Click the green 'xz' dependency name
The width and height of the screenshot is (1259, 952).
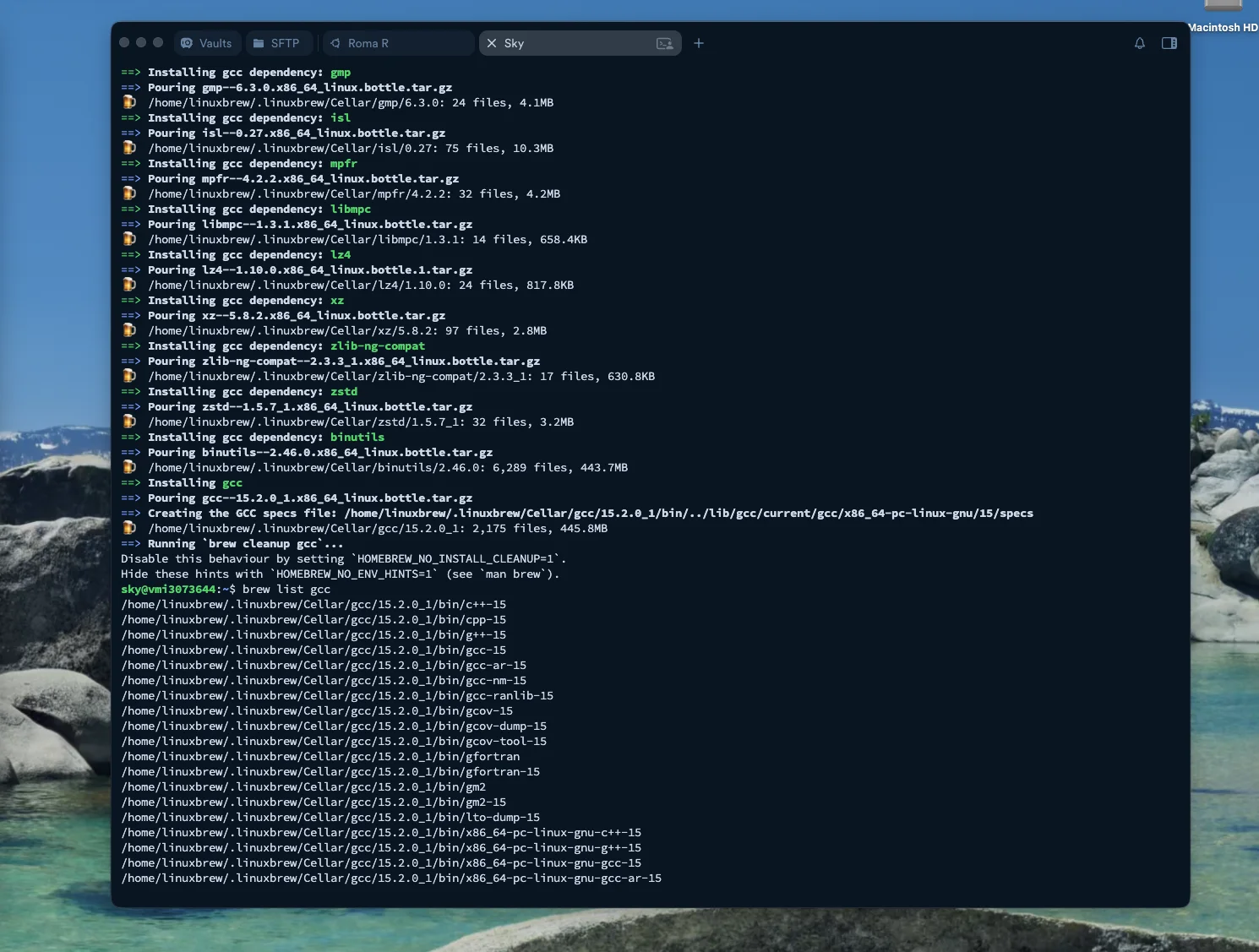point(337,301)
